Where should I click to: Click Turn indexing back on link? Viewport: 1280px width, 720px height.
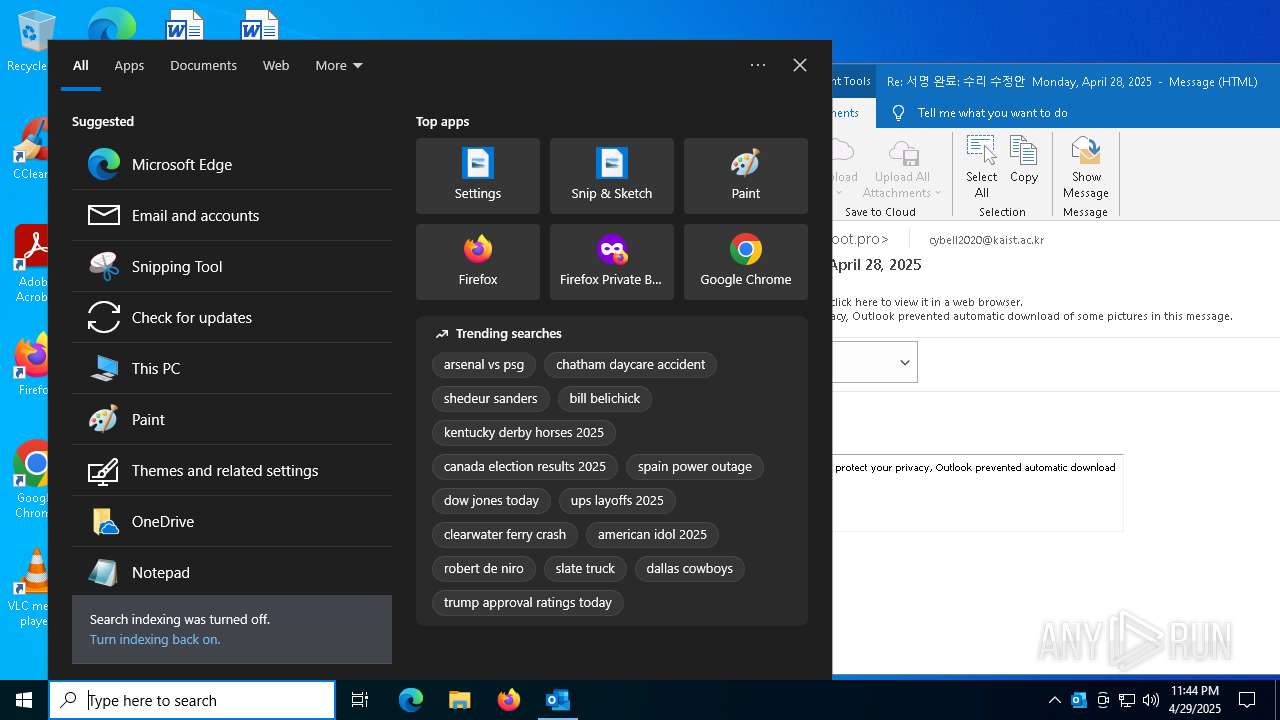[x=155, y=639]
